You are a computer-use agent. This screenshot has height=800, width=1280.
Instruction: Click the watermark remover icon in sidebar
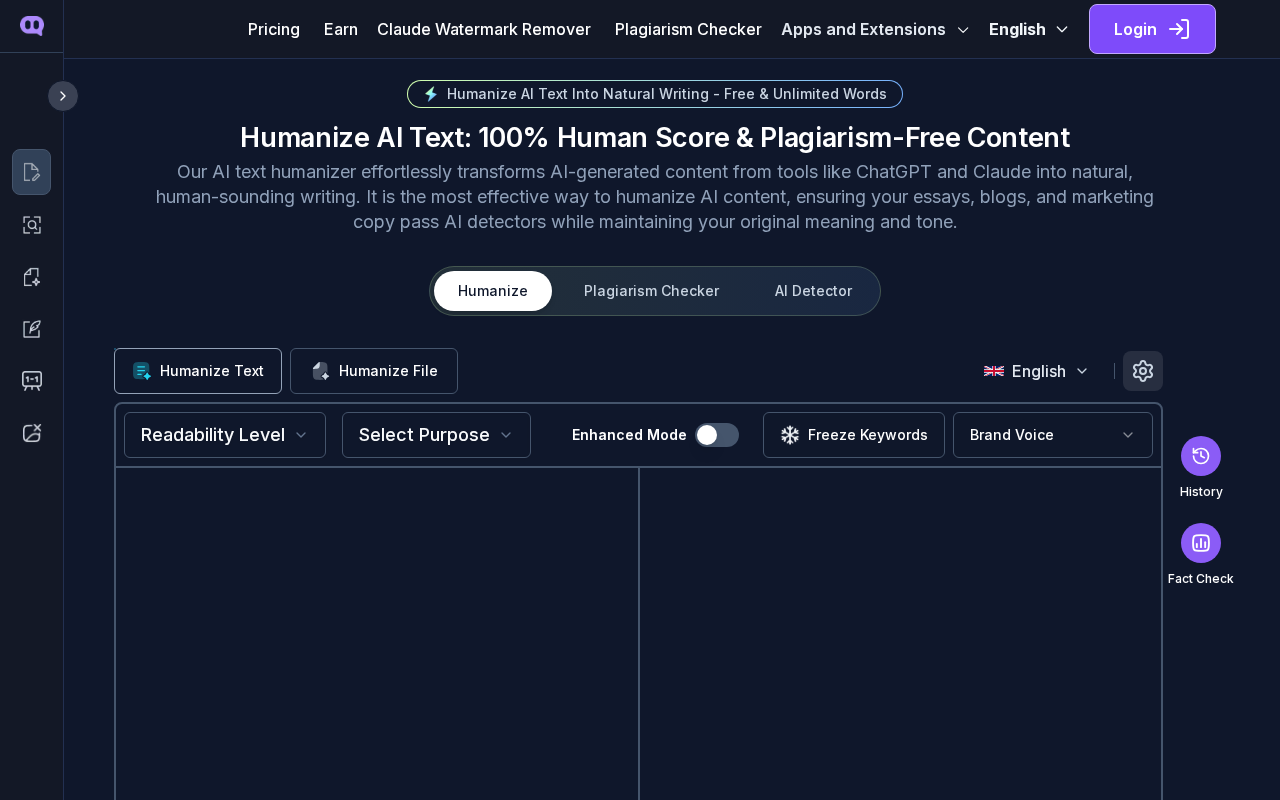point(31,433)
